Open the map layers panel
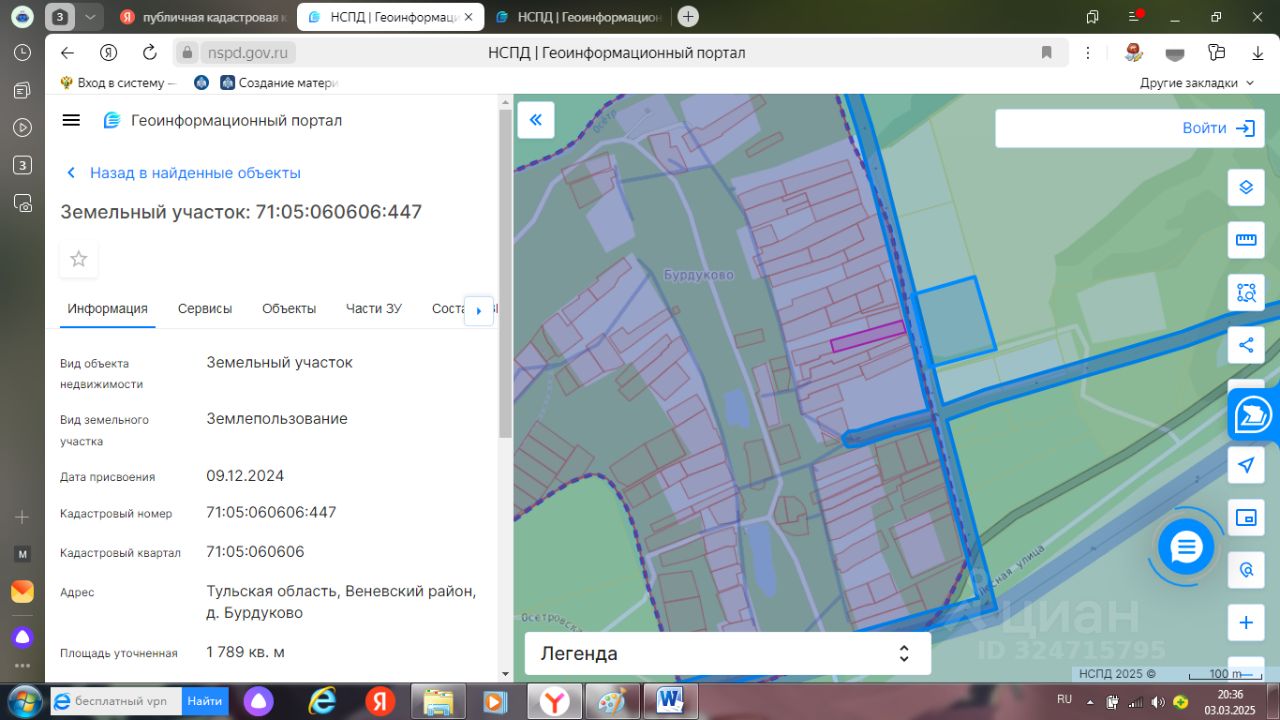 tap(1246, 187)
